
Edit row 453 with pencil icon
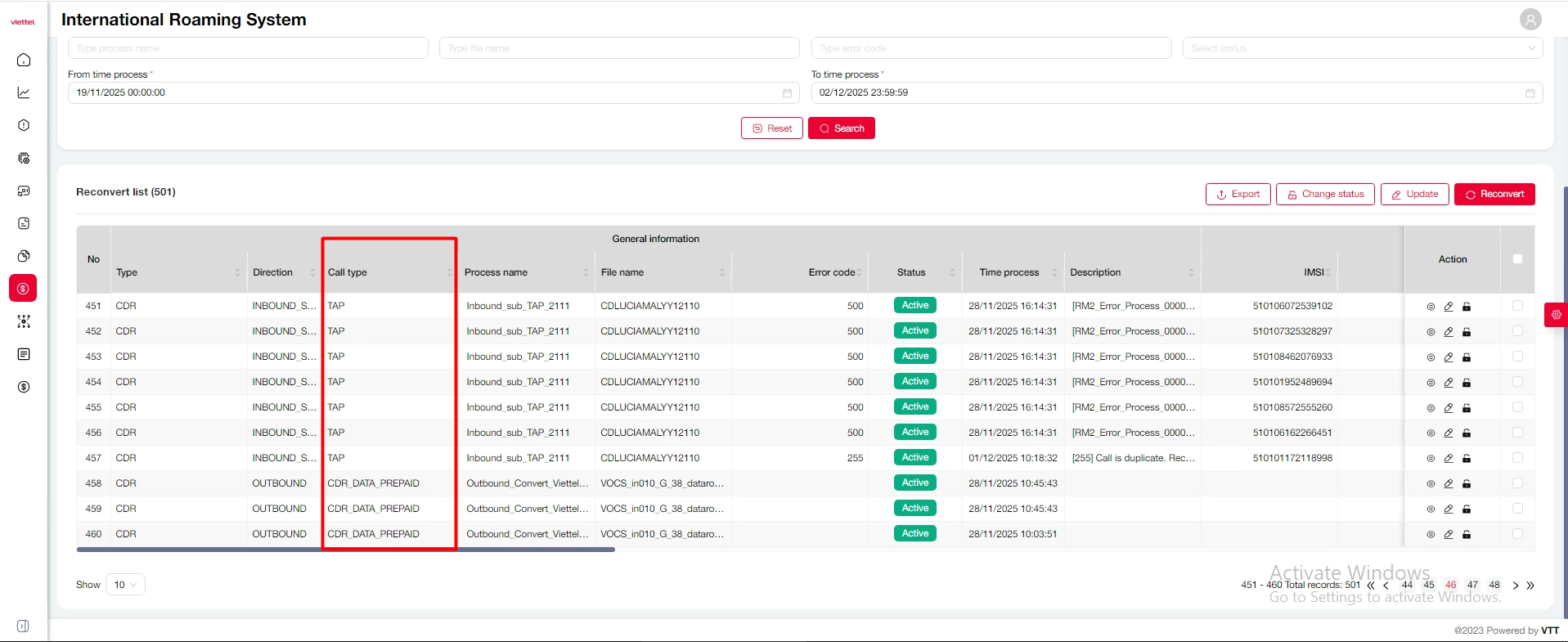1449,357
